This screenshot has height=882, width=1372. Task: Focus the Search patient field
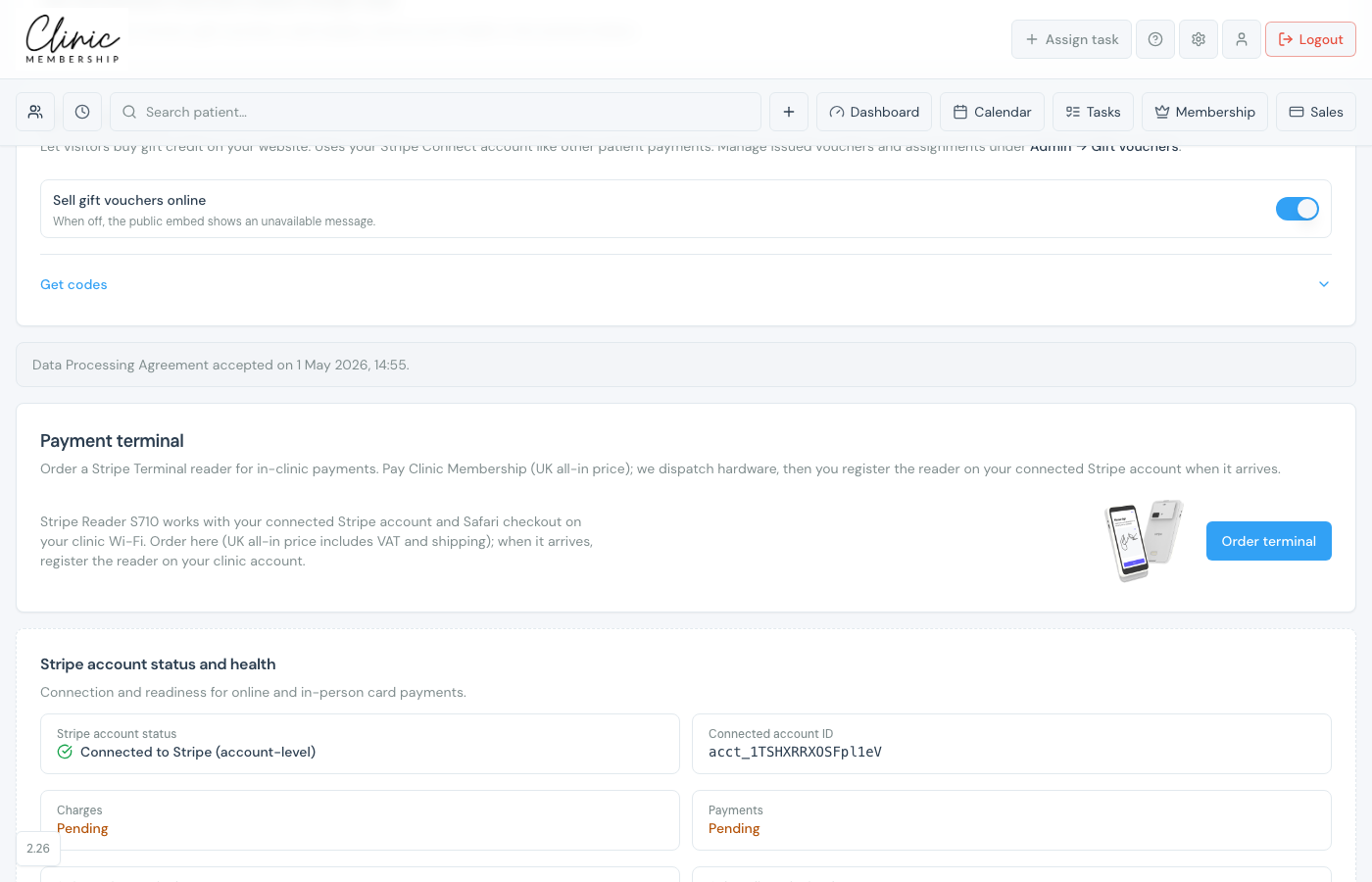(x=435, y=112)
